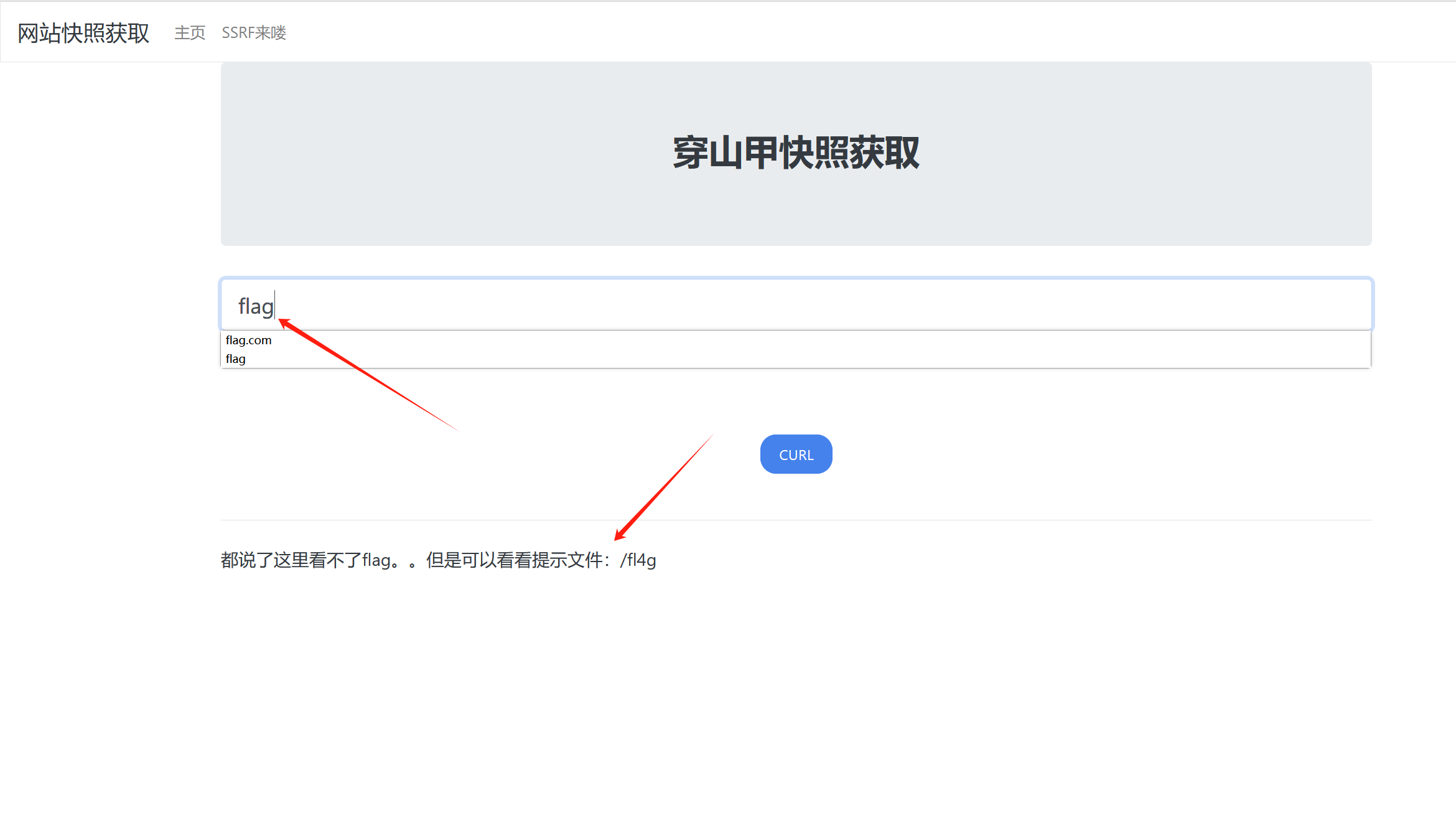Choose the flag.com autocomplete suggestion
Image resolution: width=1456 pixels, height=813 pixels.
[x=249, y=341]
